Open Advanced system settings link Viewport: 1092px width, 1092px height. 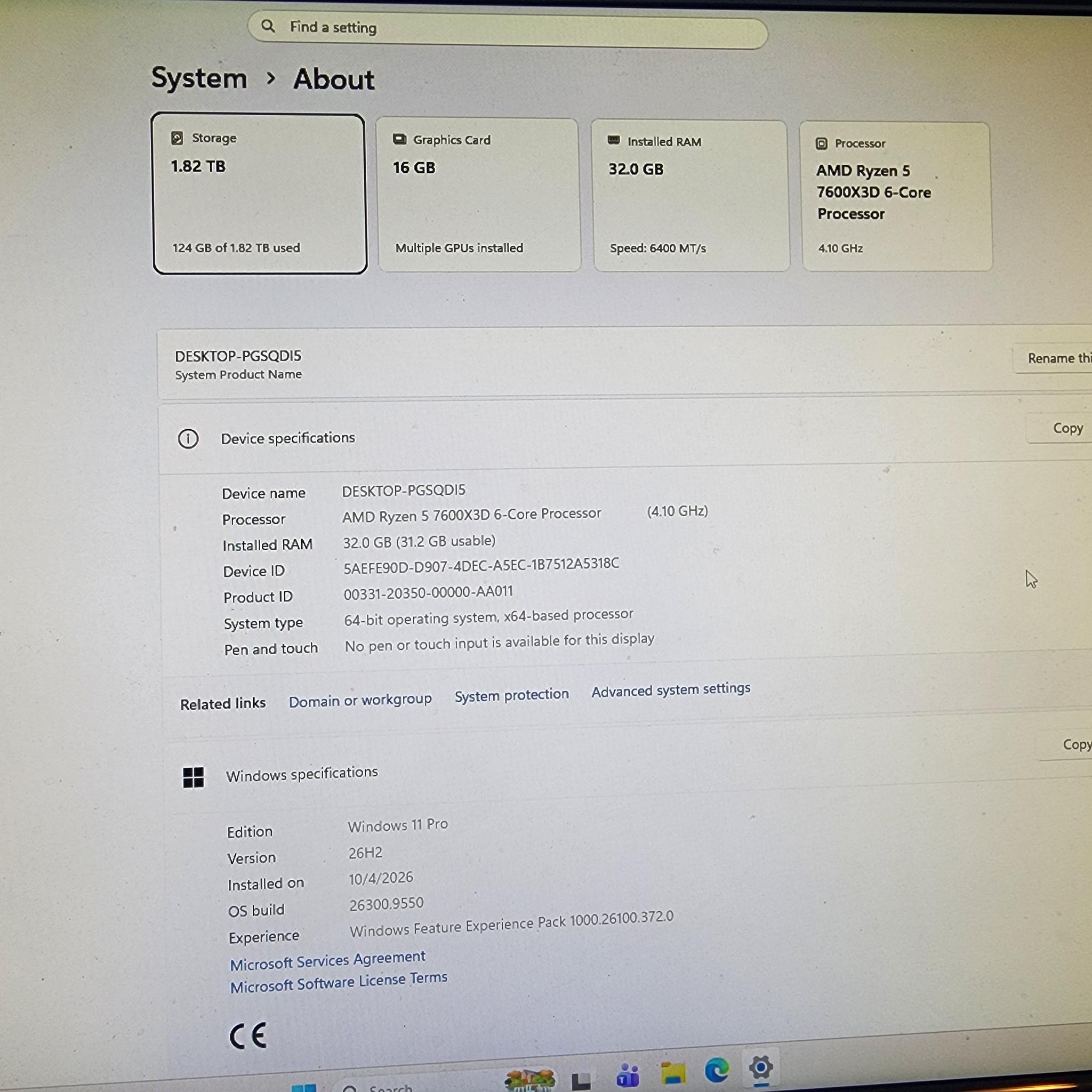coord(671,689)
